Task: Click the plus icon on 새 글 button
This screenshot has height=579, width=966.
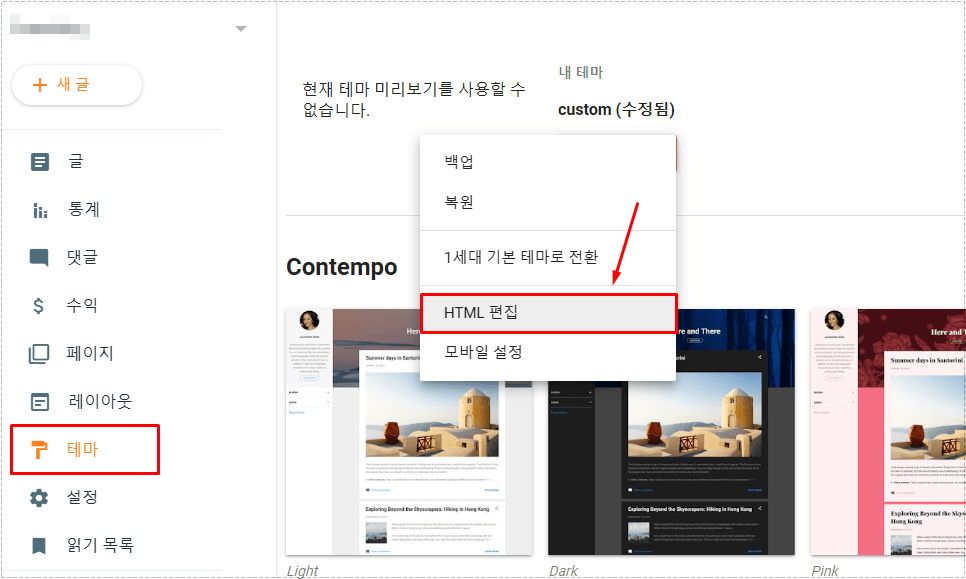Action: (x=39, y=85)
